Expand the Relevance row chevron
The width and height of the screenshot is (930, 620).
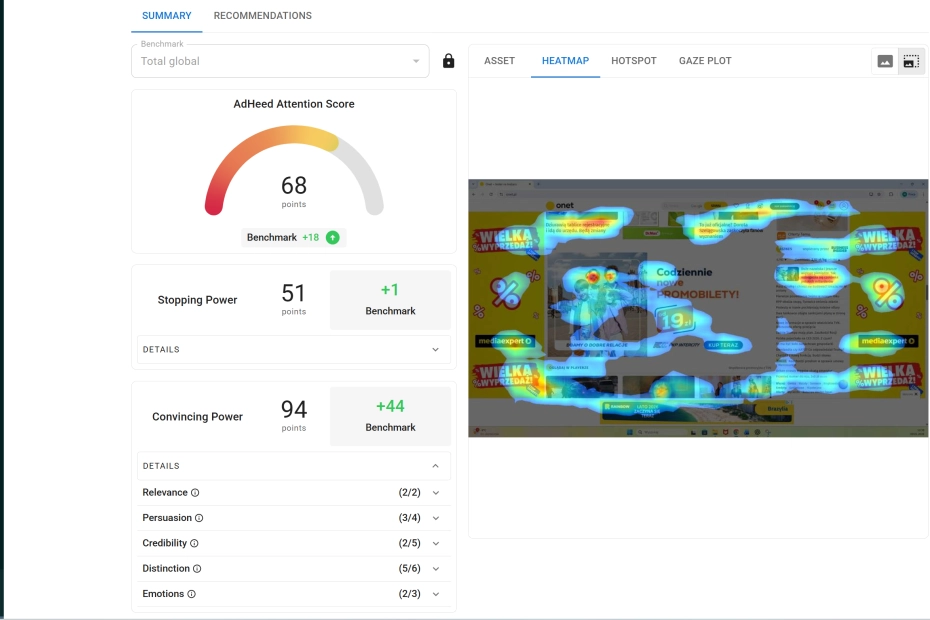436,493
